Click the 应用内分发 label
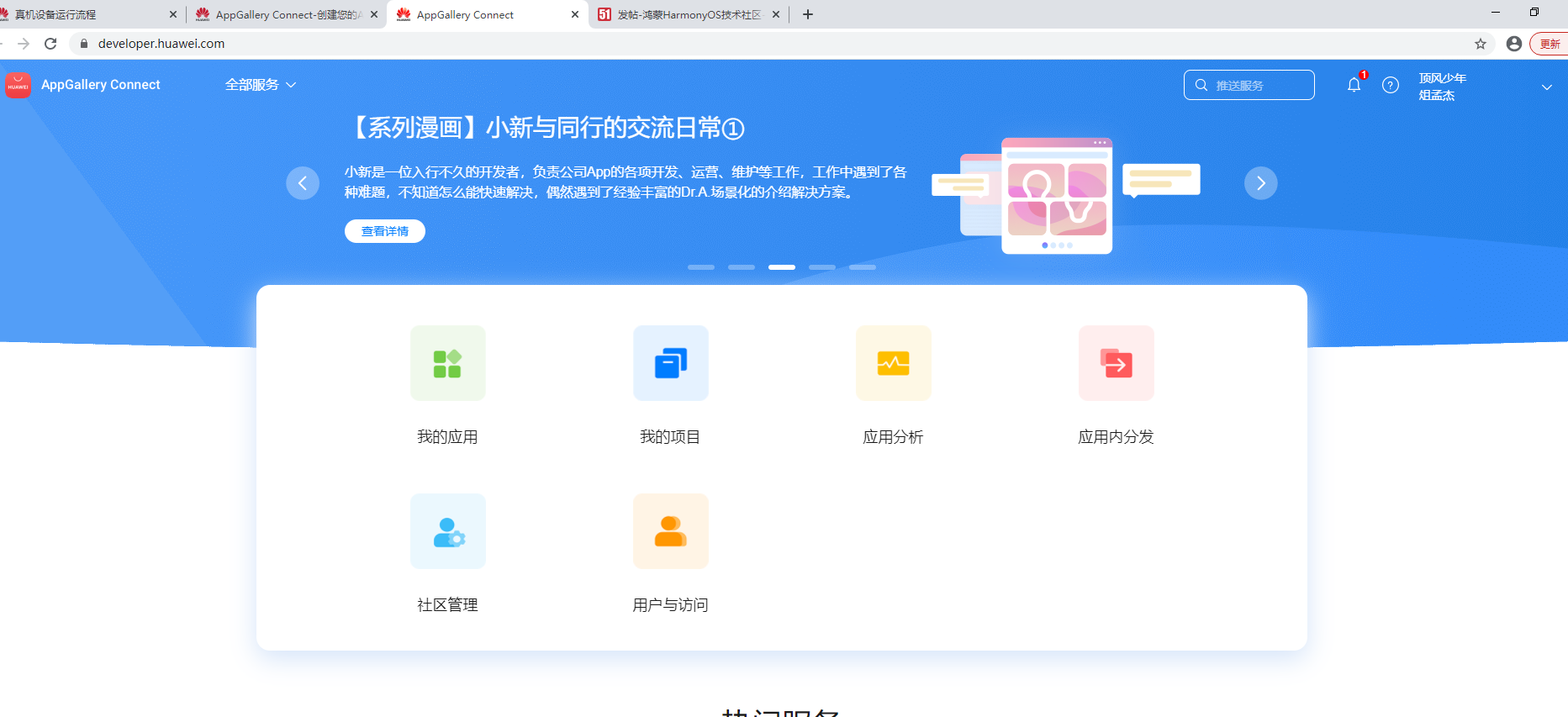Viewport: 1568px width, 717px height. [x=1116, y=437]
